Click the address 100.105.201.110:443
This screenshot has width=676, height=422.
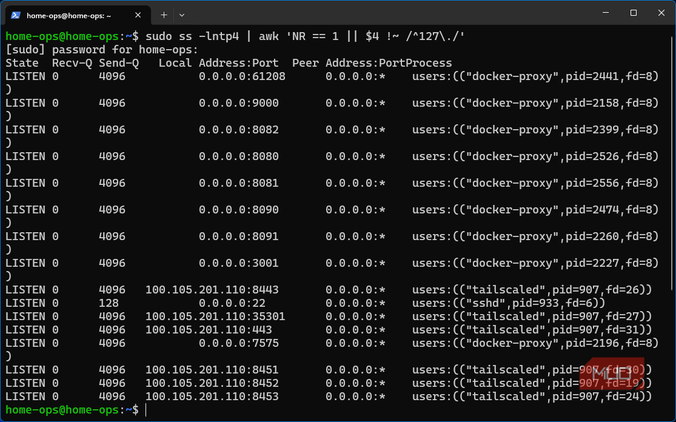[x=209, y=330]
